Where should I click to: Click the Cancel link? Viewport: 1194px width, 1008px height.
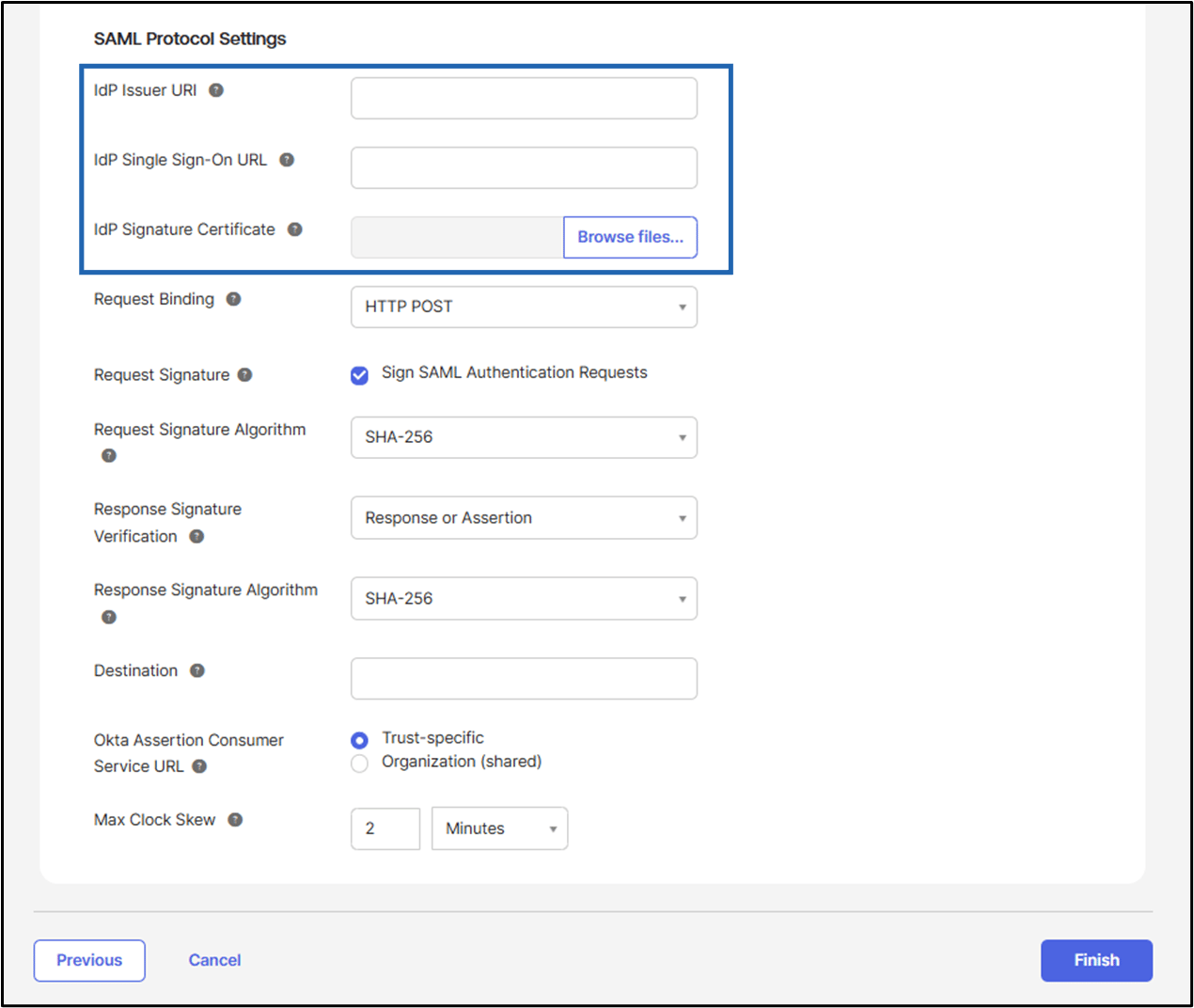(214, 960)
